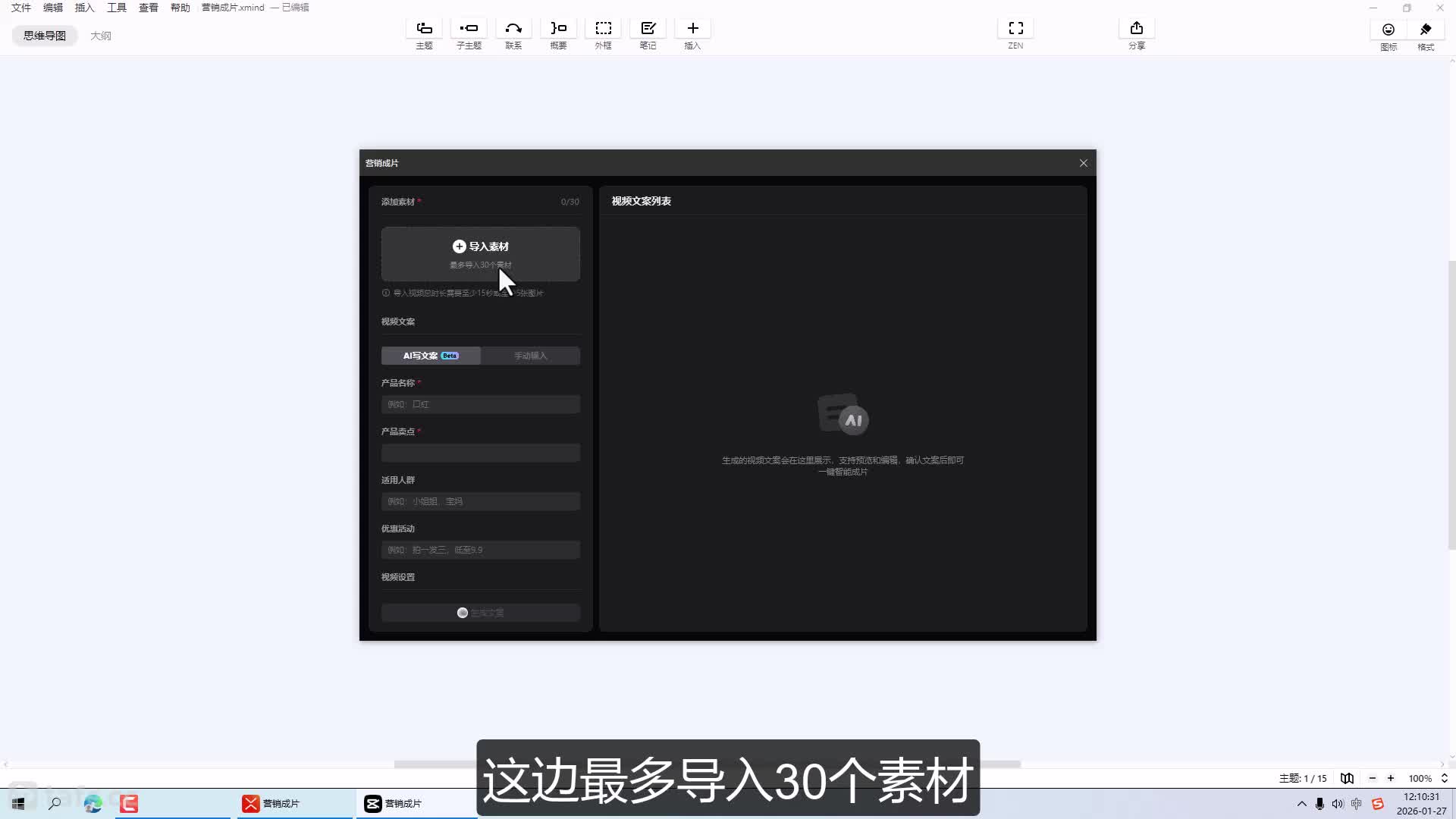Open the 笔记 (Note) tool
1456x819 pixels.
tap(648, 34)
